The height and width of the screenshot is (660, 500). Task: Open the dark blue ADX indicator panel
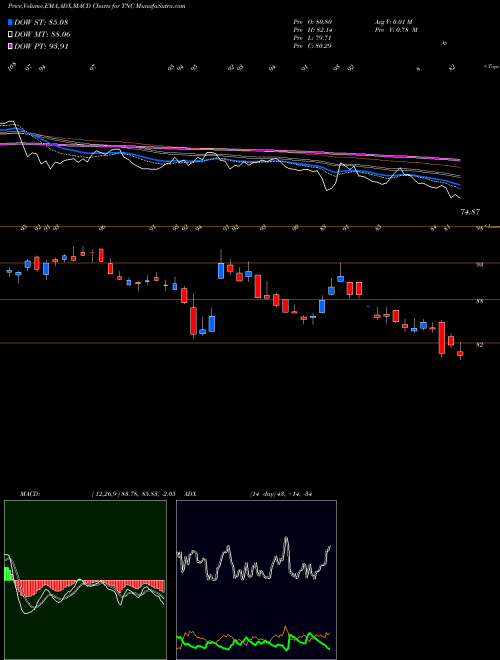(x=256, y=580)
